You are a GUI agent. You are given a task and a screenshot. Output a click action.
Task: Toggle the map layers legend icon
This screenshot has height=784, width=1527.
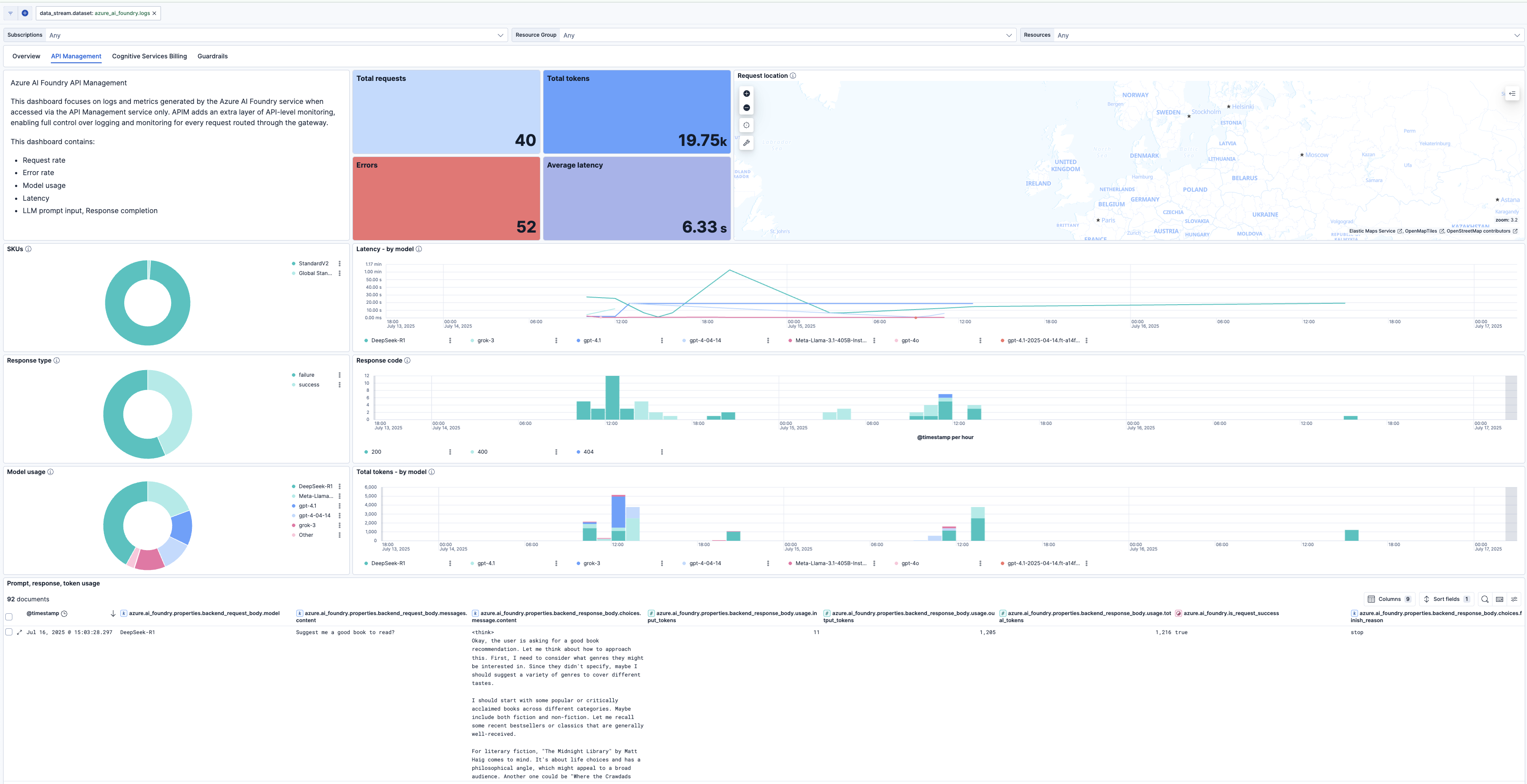(1512, 94)
